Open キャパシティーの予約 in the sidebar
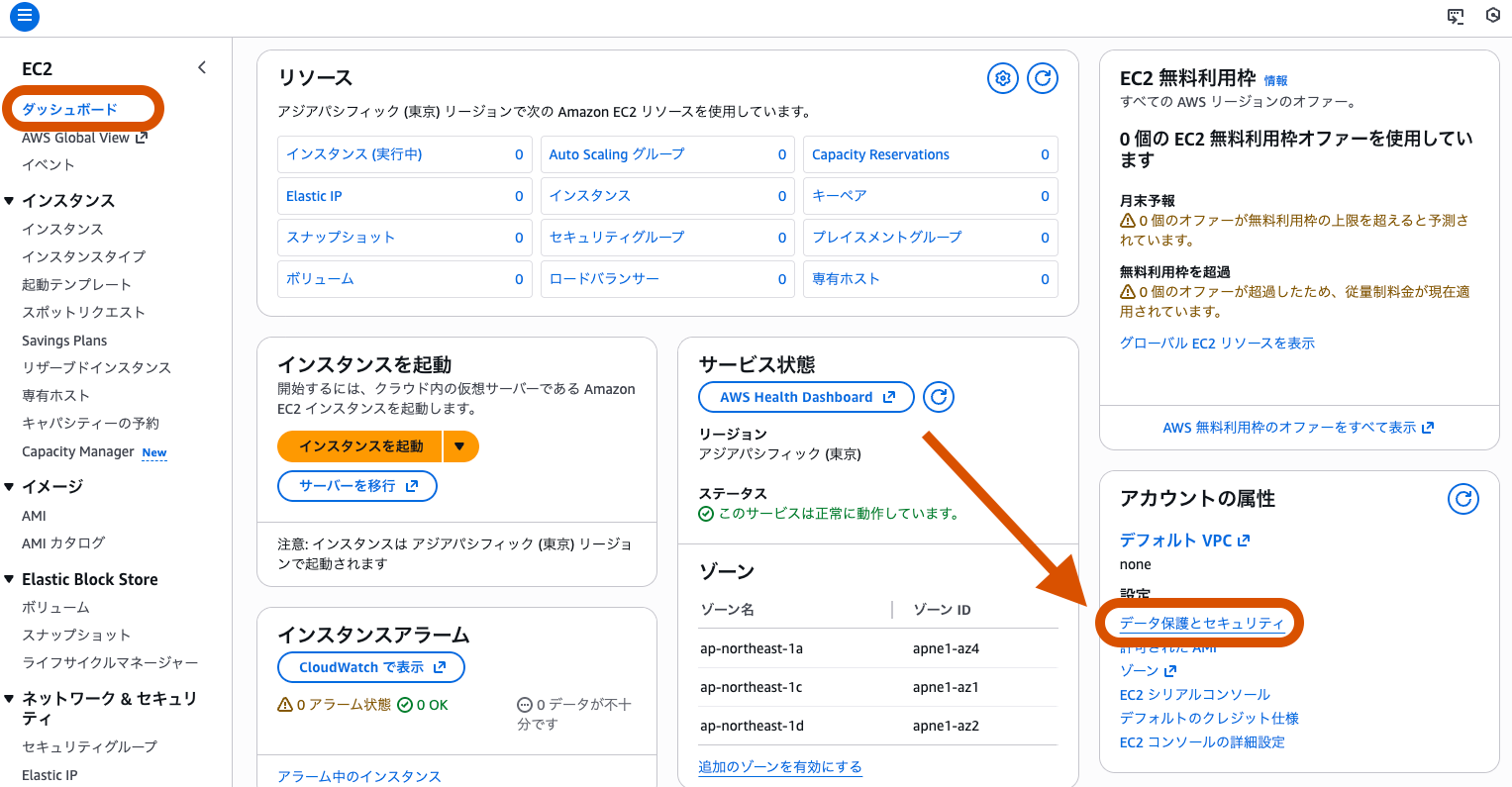 tap(90, 423)
